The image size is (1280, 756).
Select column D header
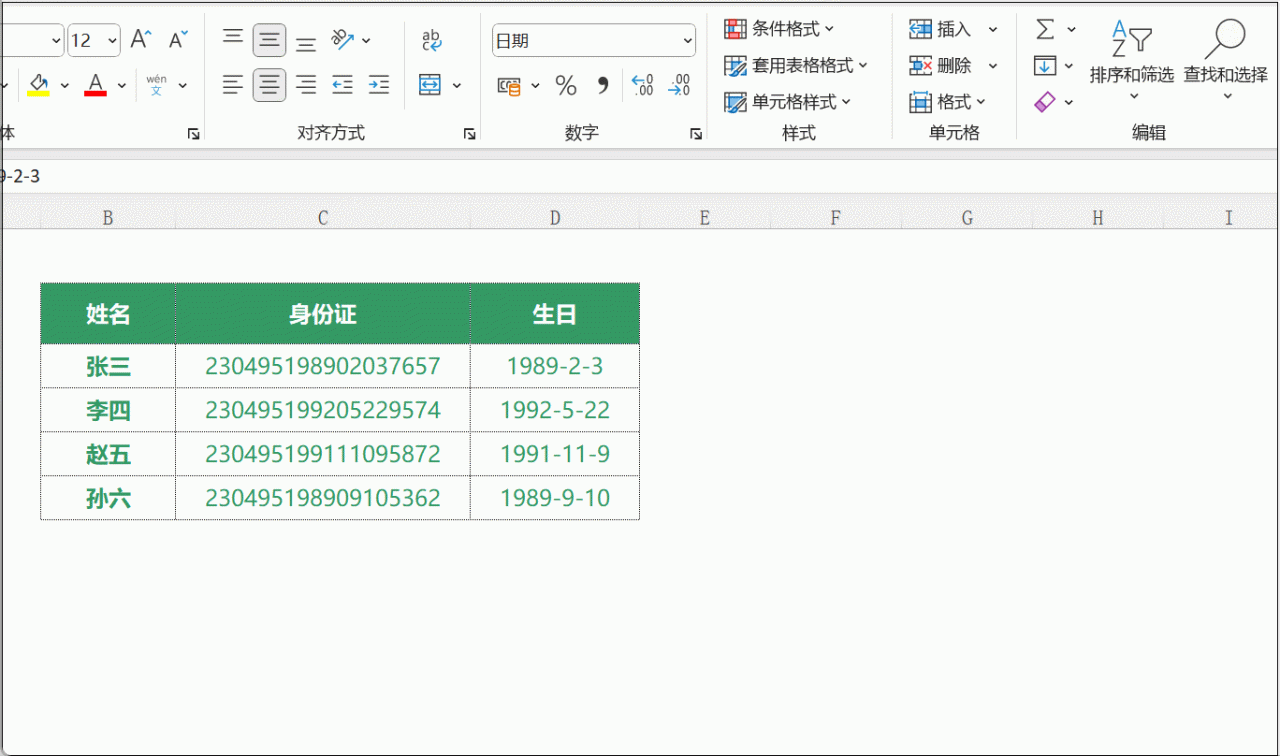click(555, 218)
